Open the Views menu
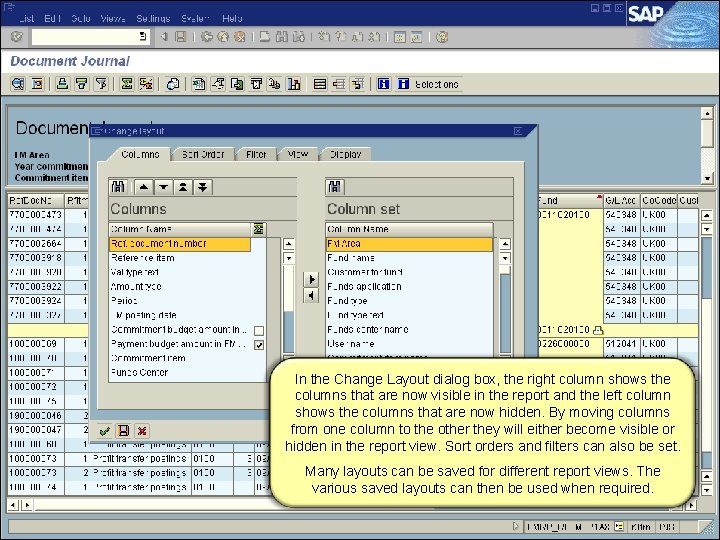Viewport: 720px width, 540px height. [x=113, y=19]
